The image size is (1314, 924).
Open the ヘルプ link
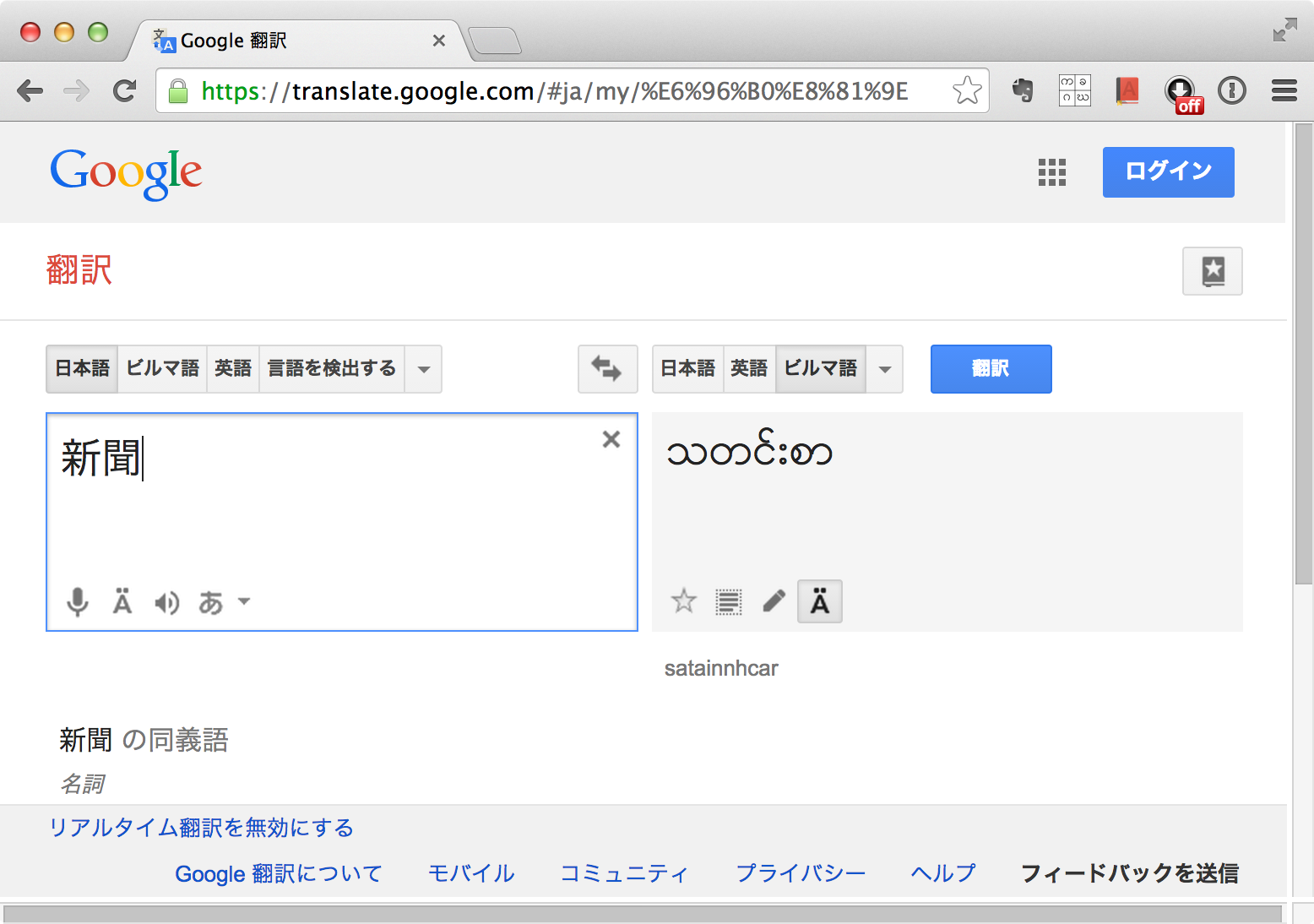pyautogui.click(x=943, y=873)
